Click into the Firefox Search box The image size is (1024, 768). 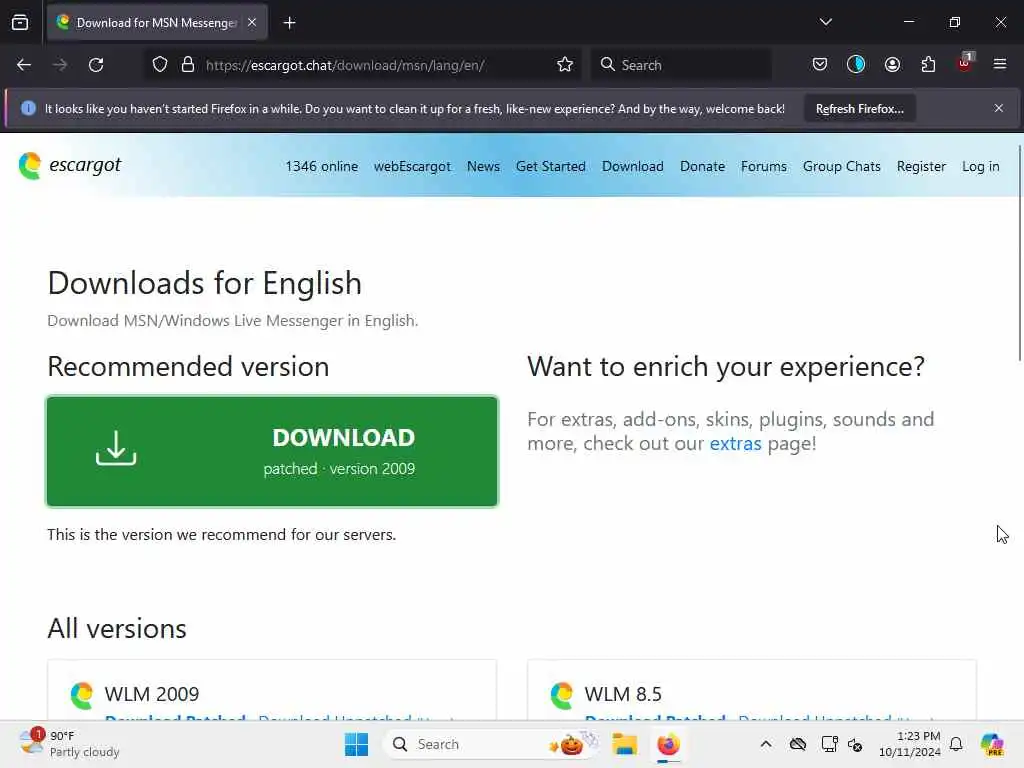click(681, 65)
